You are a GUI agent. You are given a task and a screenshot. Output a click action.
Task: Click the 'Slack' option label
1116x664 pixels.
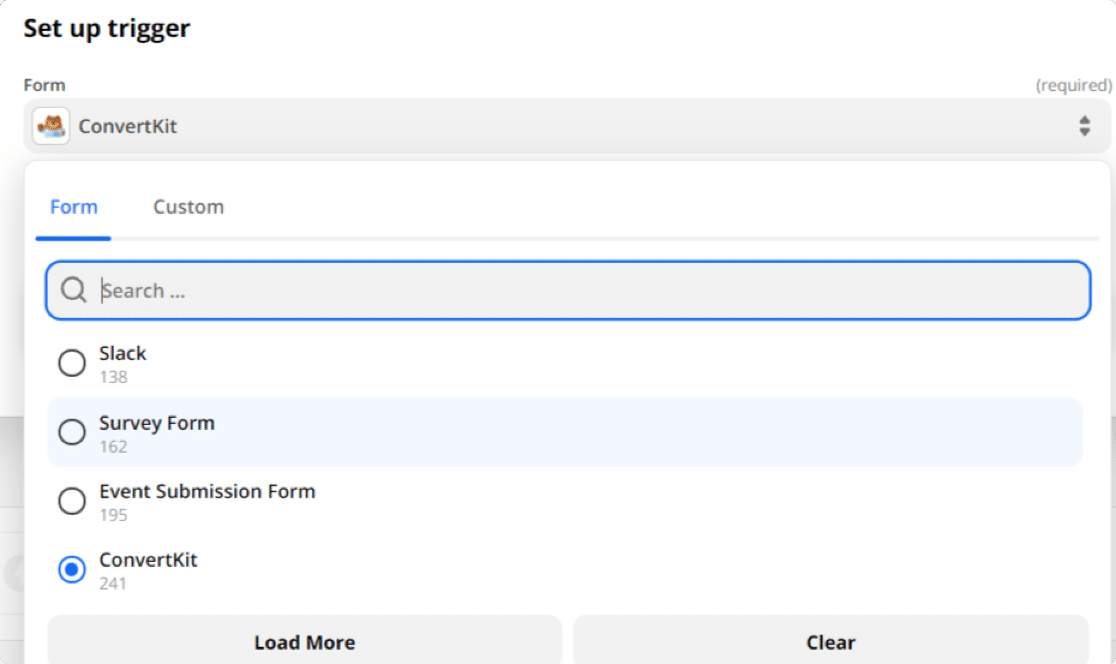click(x=122, y=353)
